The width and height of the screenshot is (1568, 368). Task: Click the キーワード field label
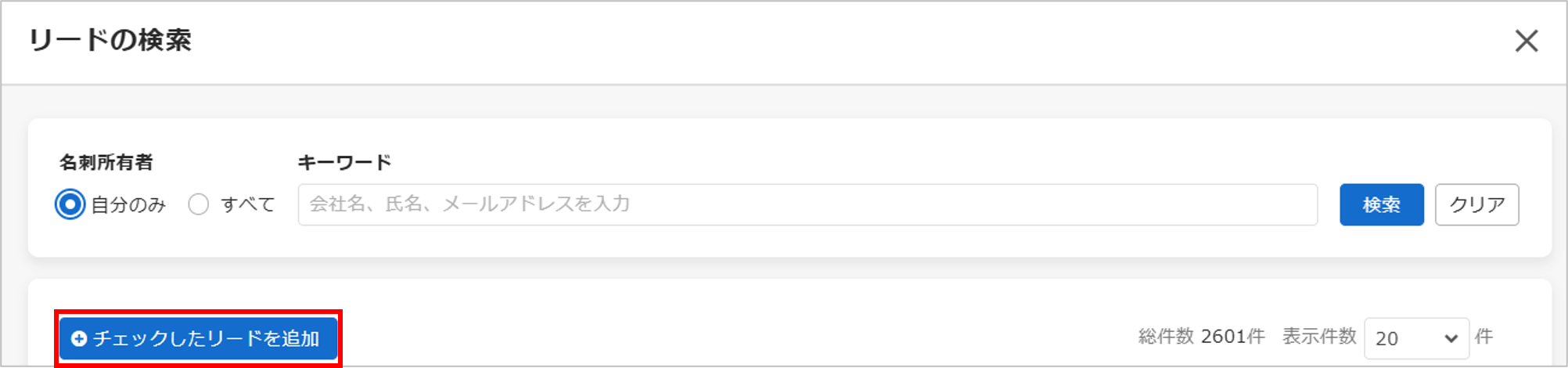point(344,162)
